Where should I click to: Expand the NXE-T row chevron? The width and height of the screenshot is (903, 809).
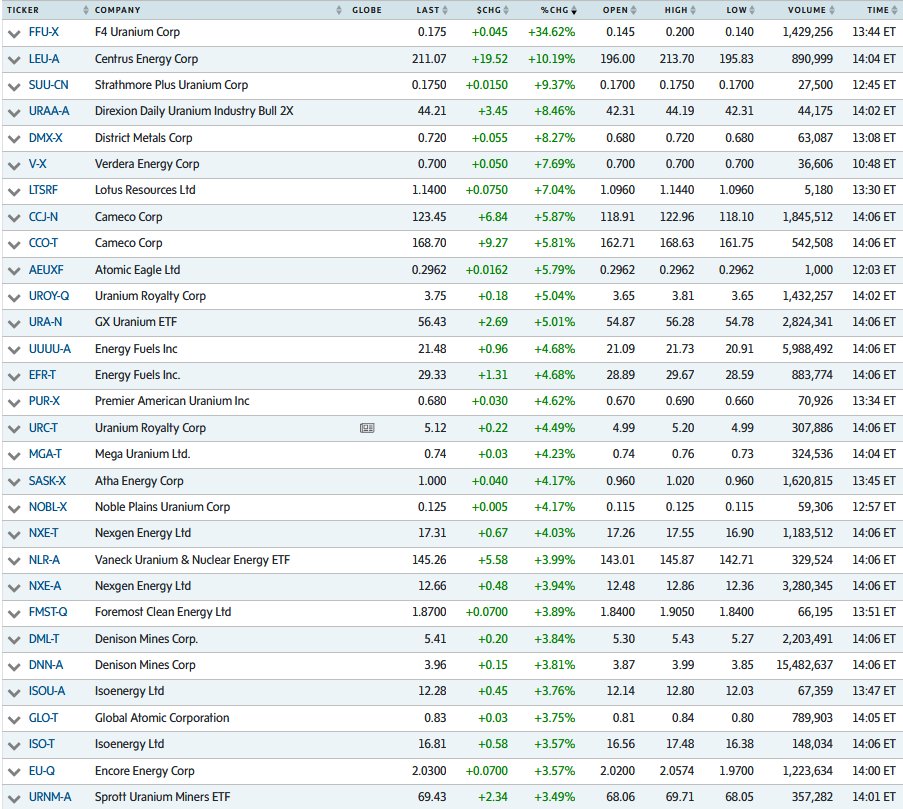click(x=14, y=534)
